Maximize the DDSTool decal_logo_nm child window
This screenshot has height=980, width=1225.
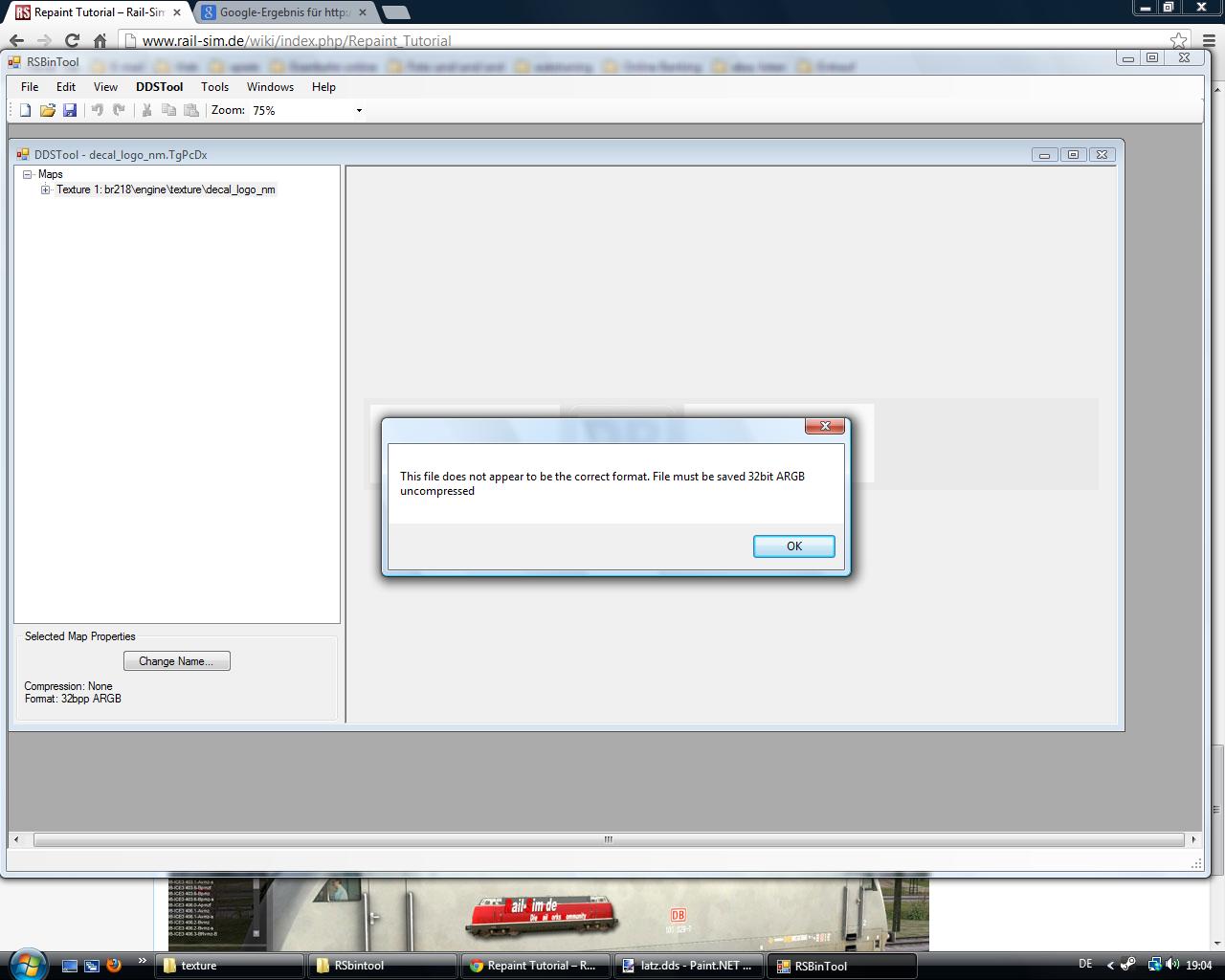point(1074,154)
